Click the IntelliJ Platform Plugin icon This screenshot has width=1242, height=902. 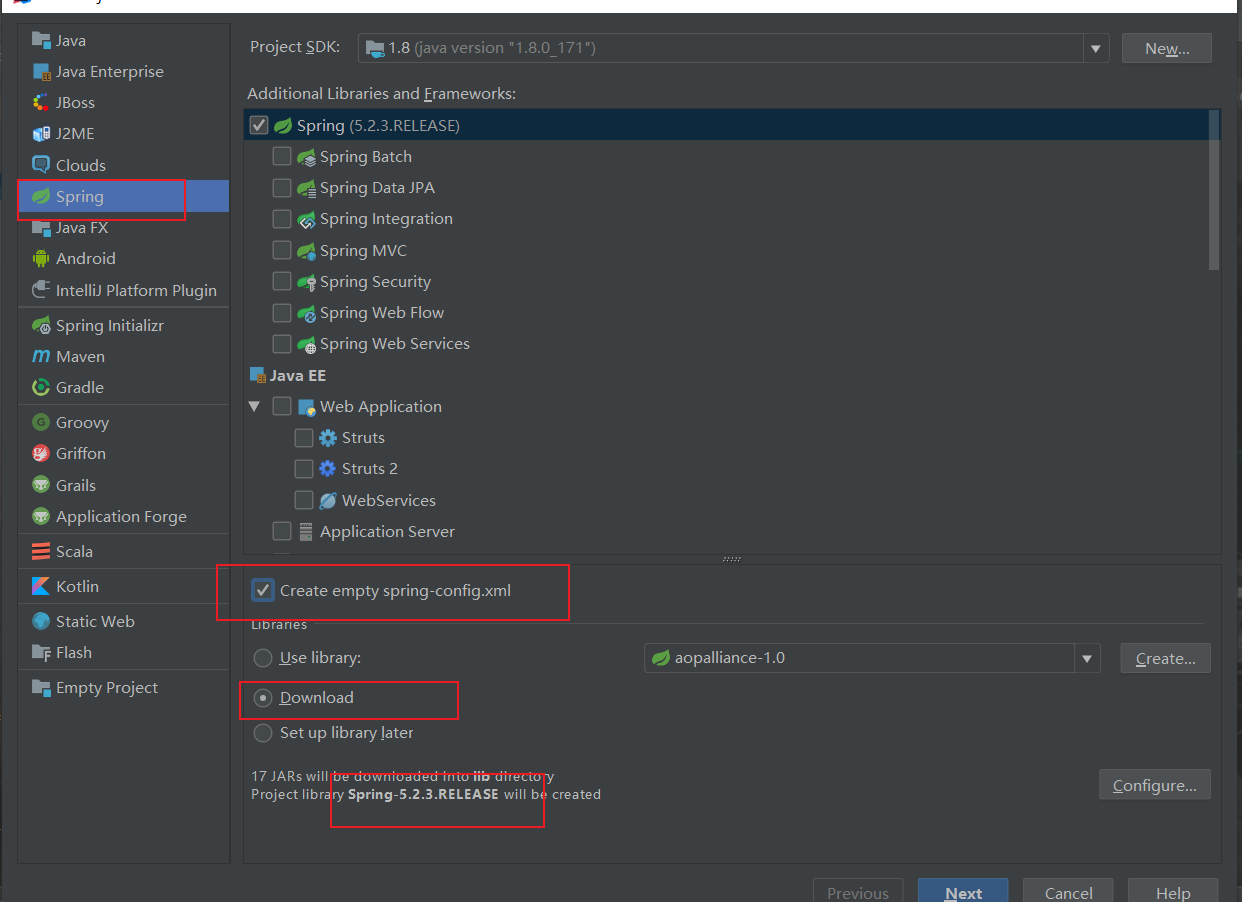tap(41, 290)
